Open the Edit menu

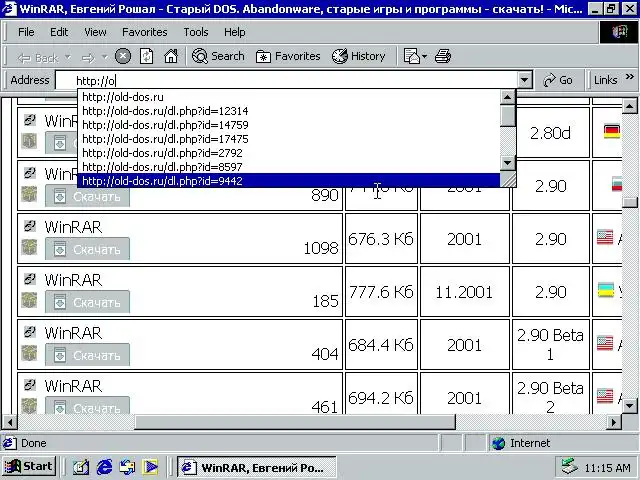click(59, 32)
